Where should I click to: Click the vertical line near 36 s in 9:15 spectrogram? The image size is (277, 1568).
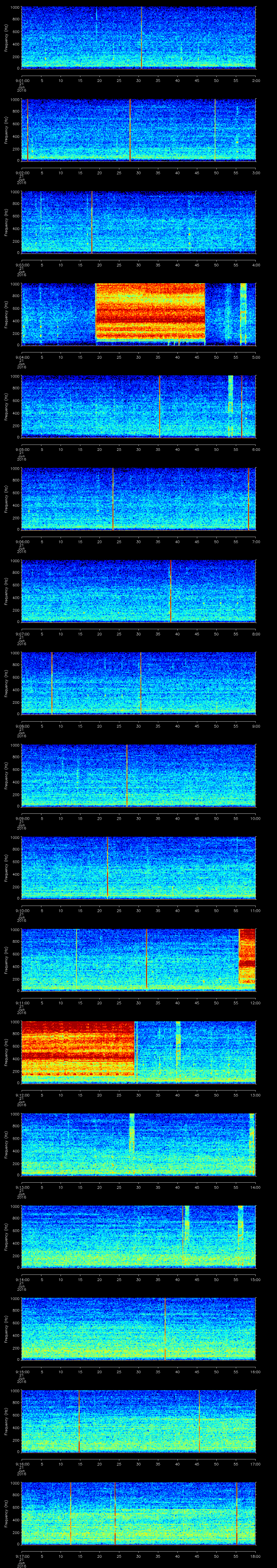(164, 1328)
